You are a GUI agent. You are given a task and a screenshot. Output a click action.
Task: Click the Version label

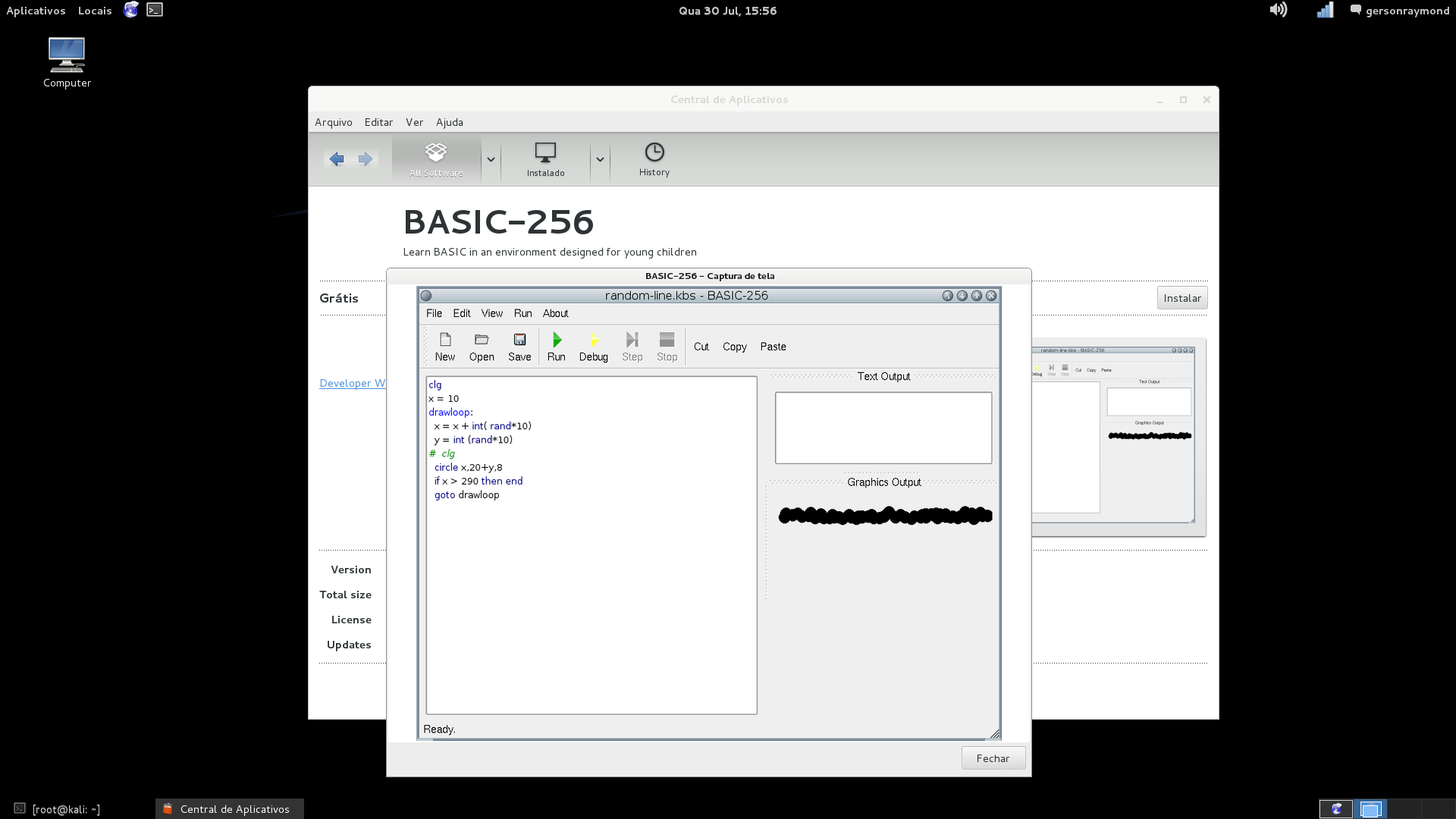coord(351,570)
